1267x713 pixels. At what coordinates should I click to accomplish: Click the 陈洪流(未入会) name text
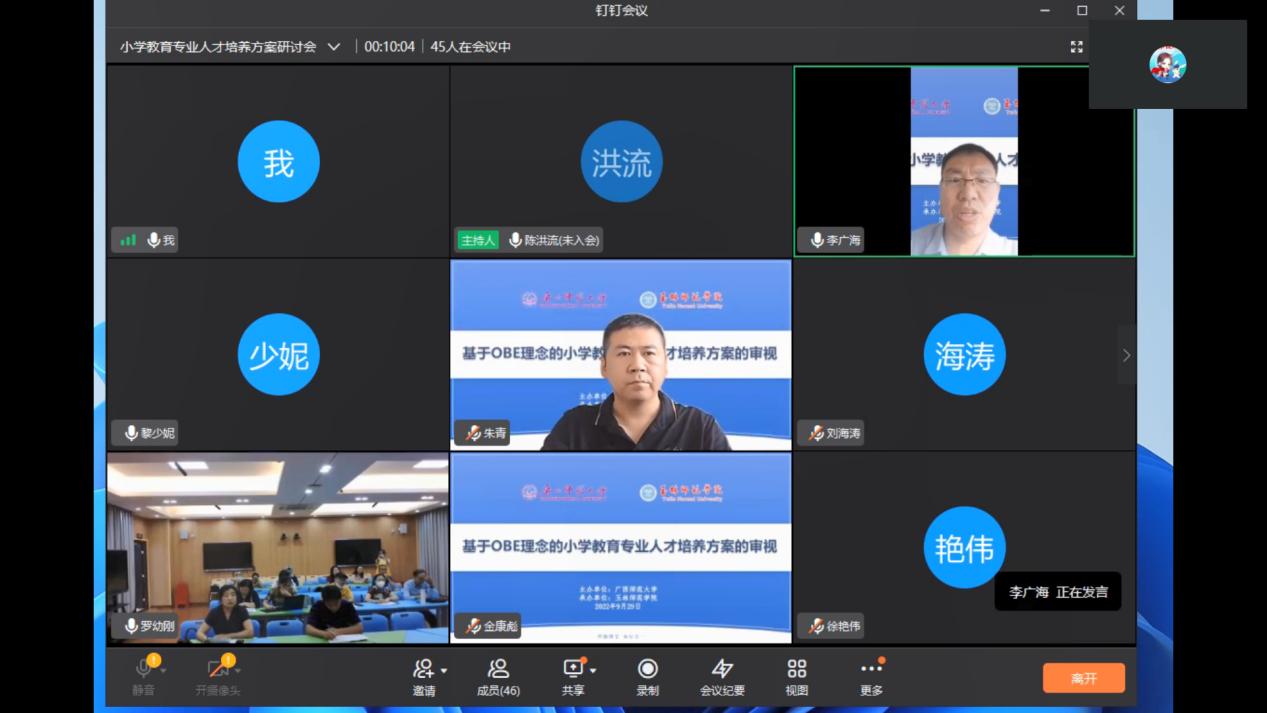[562, 240]
